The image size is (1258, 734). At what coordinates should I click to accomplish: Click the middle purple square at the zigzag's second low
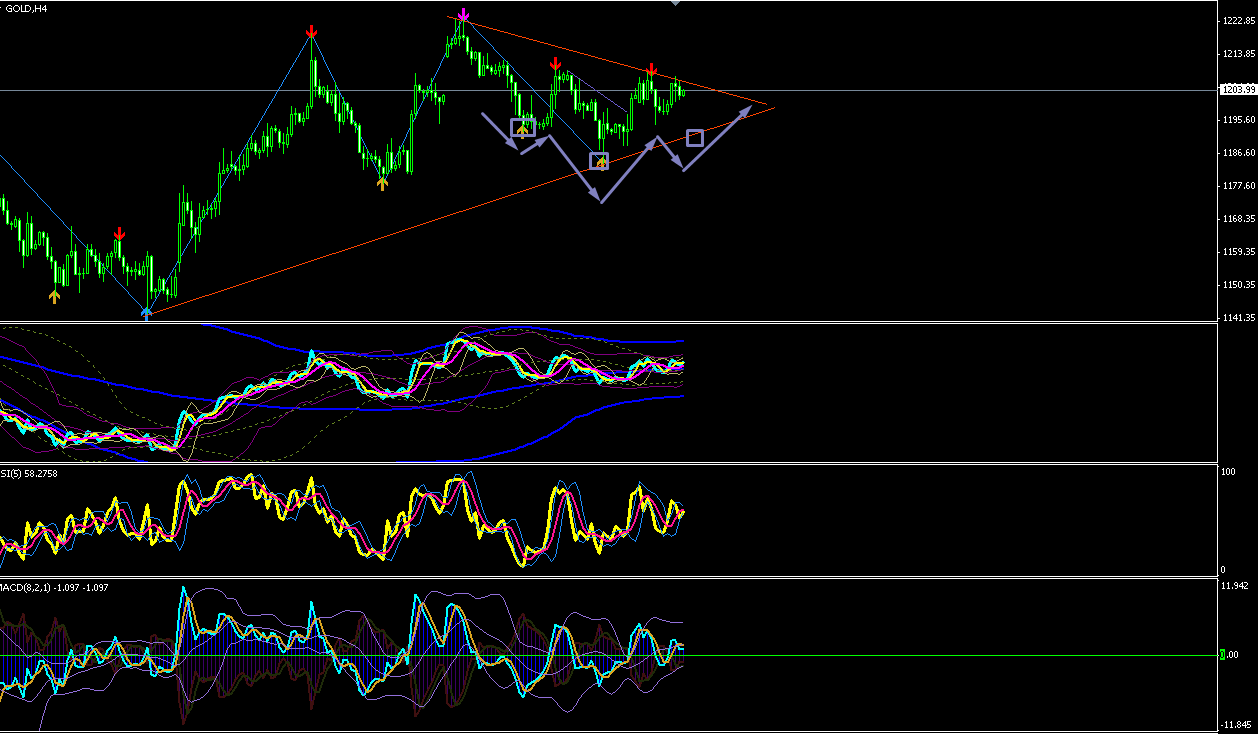(598, 161)
